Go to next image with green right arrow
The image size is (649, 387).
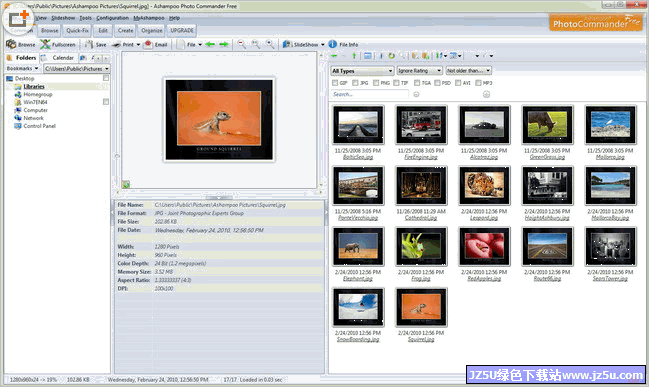pos(224,44)
